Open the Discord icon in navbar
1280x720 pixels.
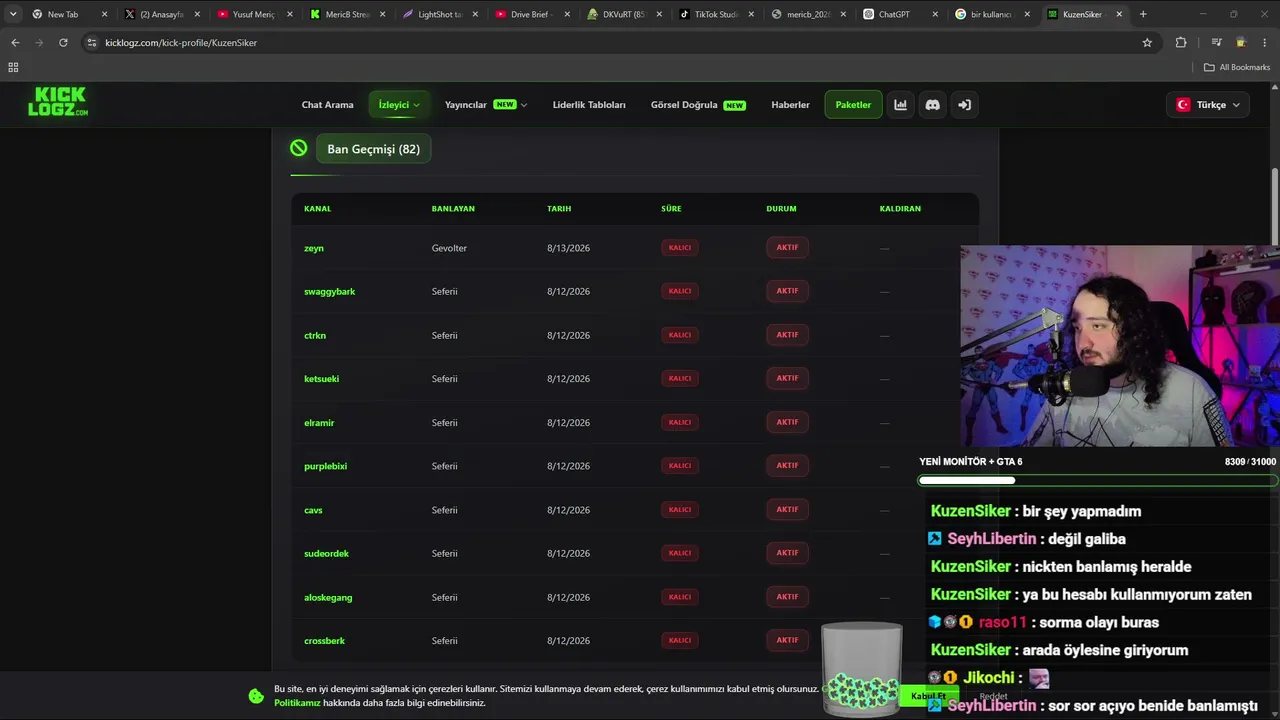(932, 104)
